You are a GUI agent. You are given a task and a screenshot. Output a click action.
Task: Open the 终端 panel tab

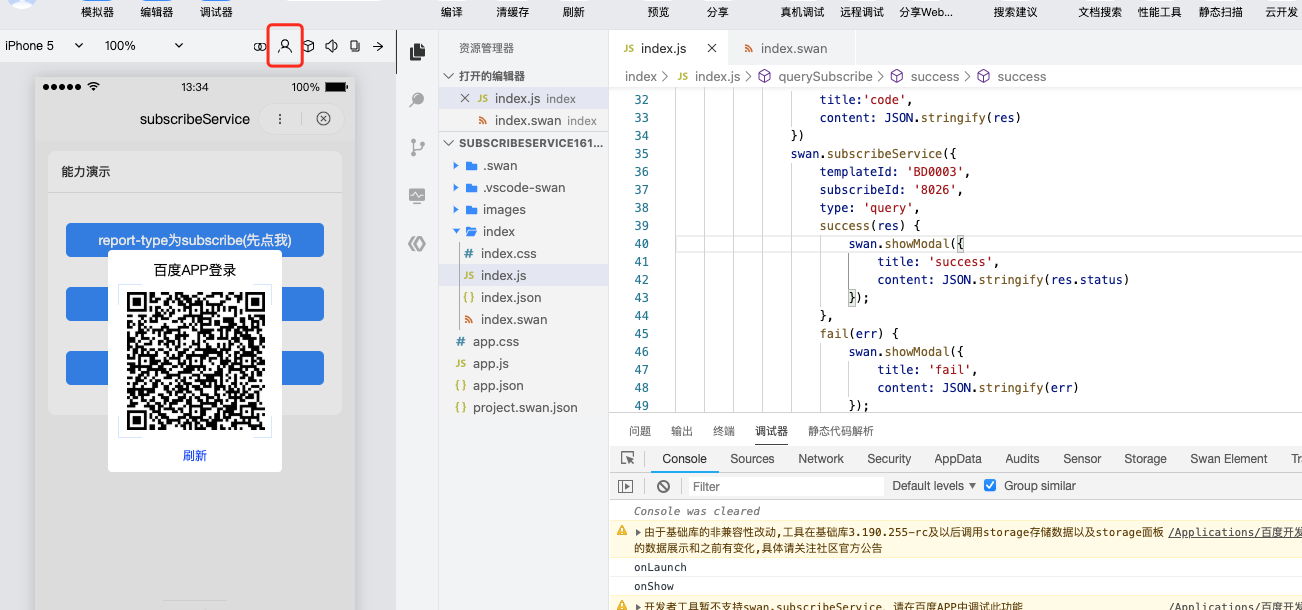pos(724,431)
